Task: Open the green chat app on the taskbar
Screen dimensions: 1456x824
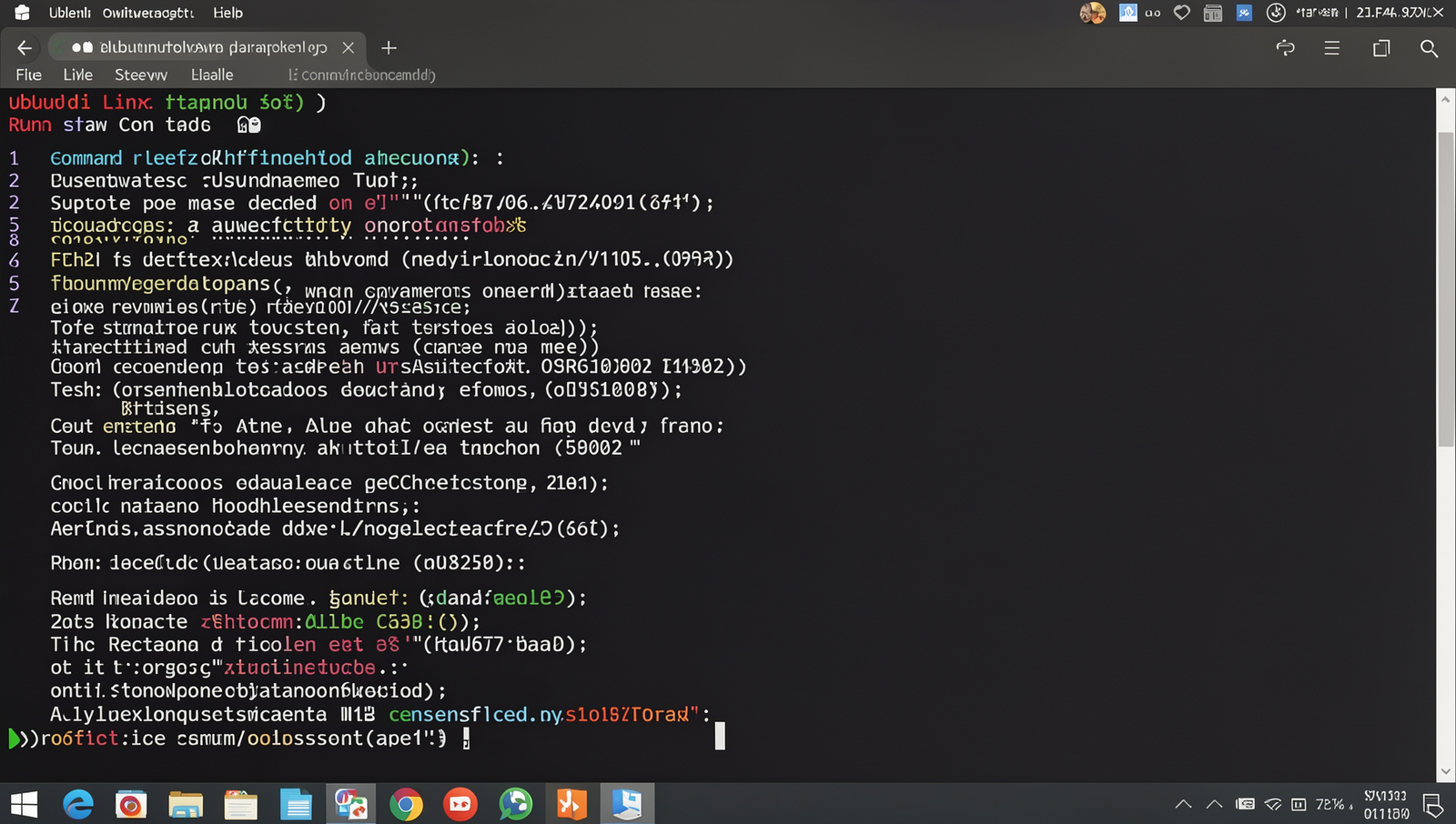Action: [x=515, y=805]
